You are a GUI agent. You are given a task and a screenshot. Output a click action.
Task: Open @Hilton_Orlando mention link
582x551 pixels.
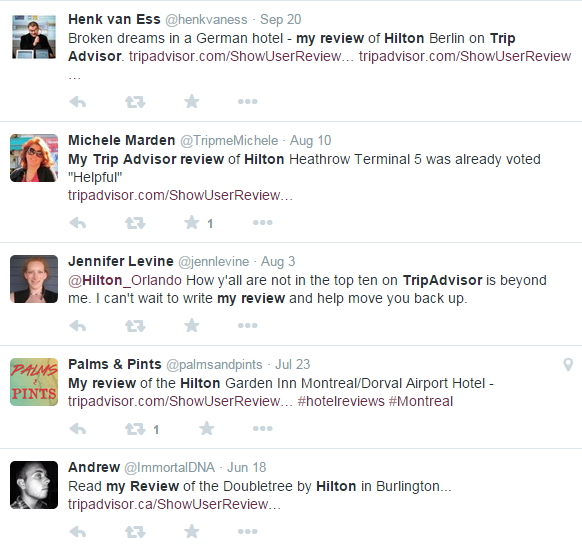coord(125,280)
